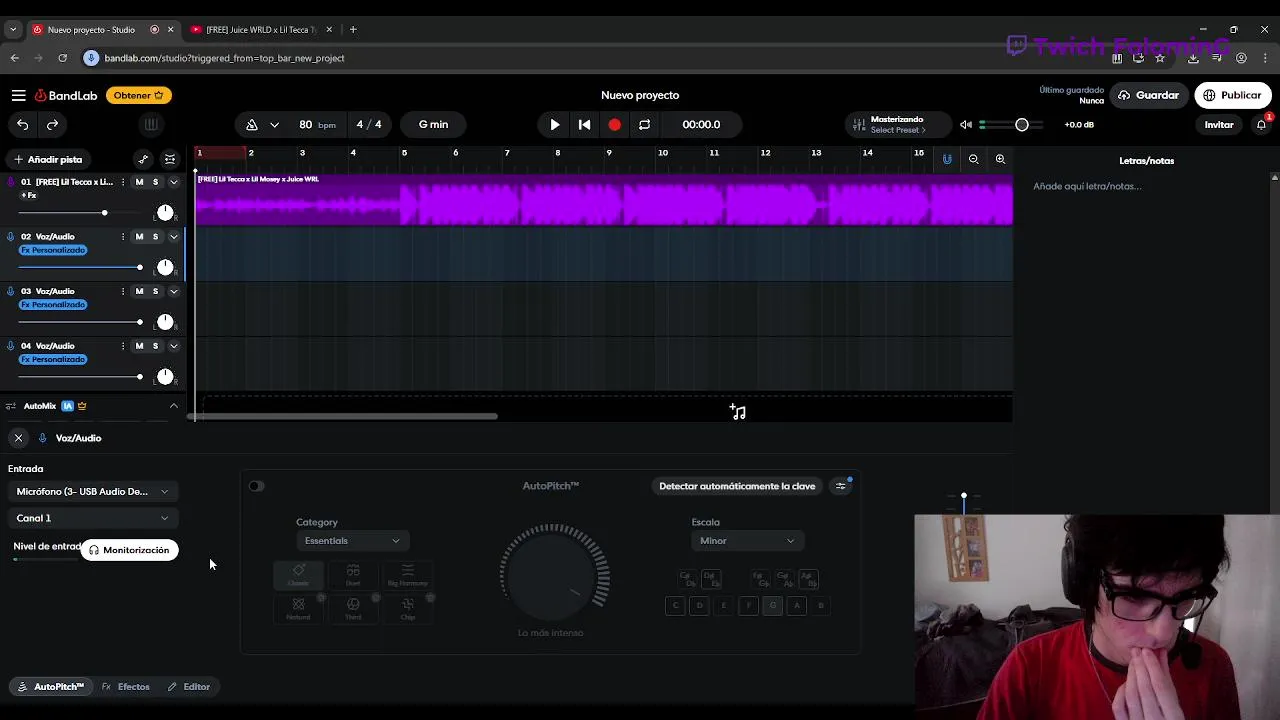This screenshot has width=1280, height=720.
Task: Expand track 03 chevron
Action: [x=173, y=291]
